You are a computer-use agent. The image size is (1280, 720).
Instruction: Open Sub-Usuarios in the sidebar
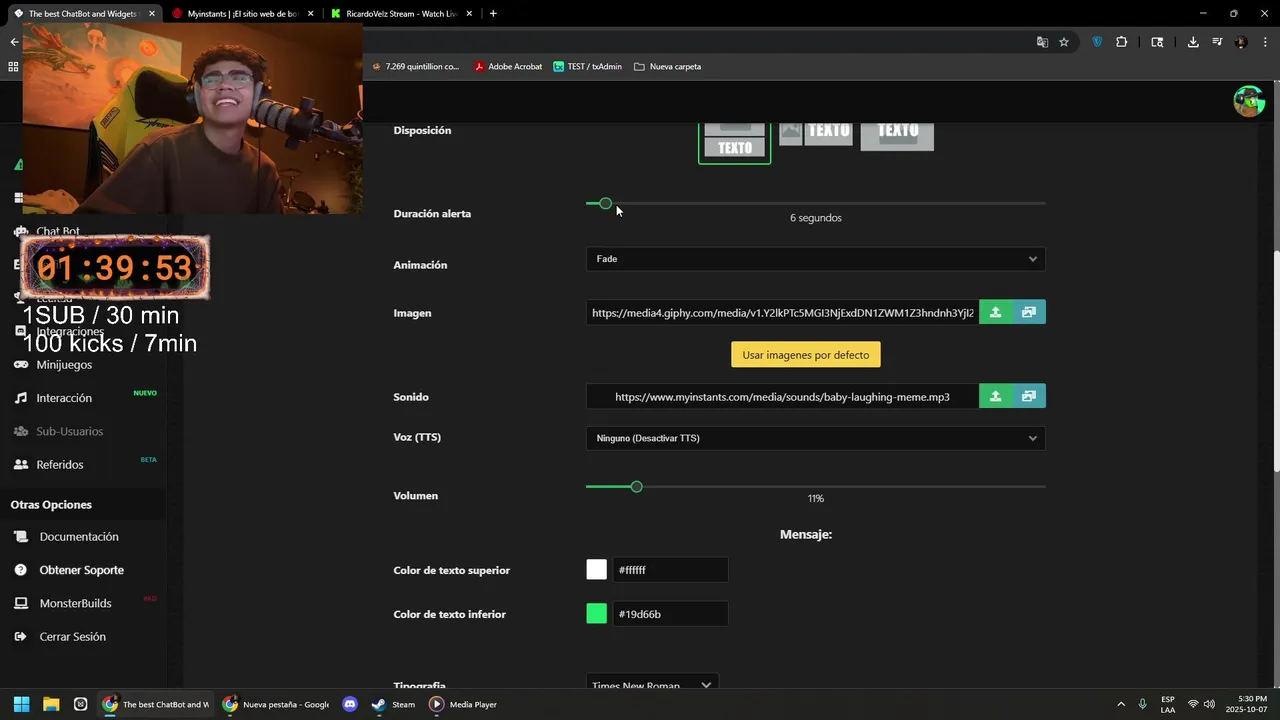pos(69,431)
